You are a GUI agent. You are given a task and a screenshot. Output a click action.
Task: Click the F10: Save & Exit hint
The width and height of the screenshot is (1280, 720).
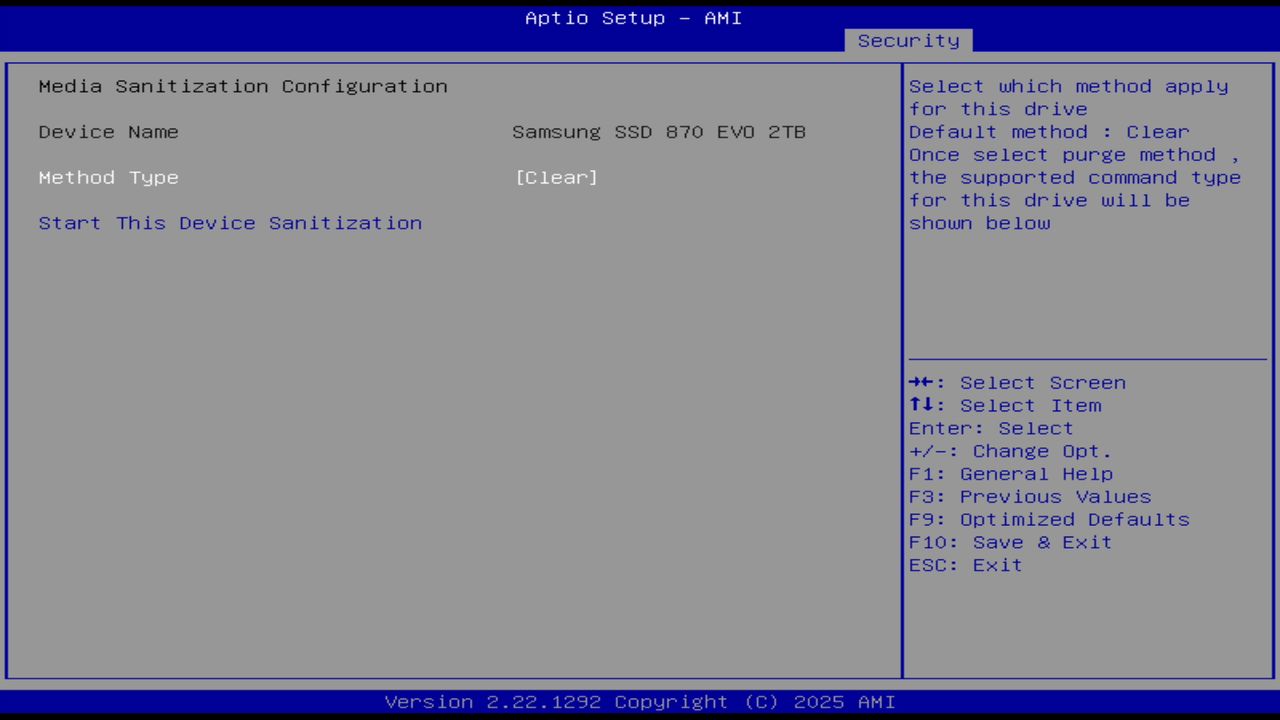click(x=1011, y=542)
